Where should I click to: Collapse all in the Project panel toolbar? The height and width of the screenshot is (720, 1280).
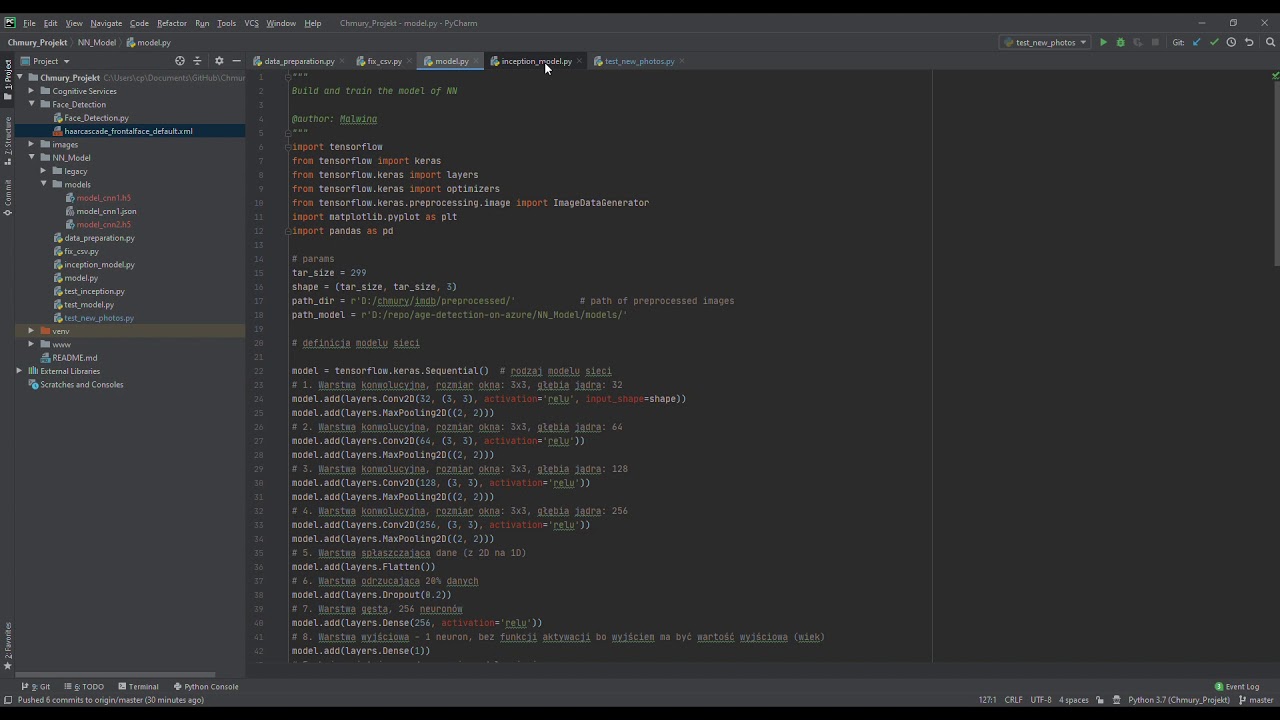tap(197, 61)
